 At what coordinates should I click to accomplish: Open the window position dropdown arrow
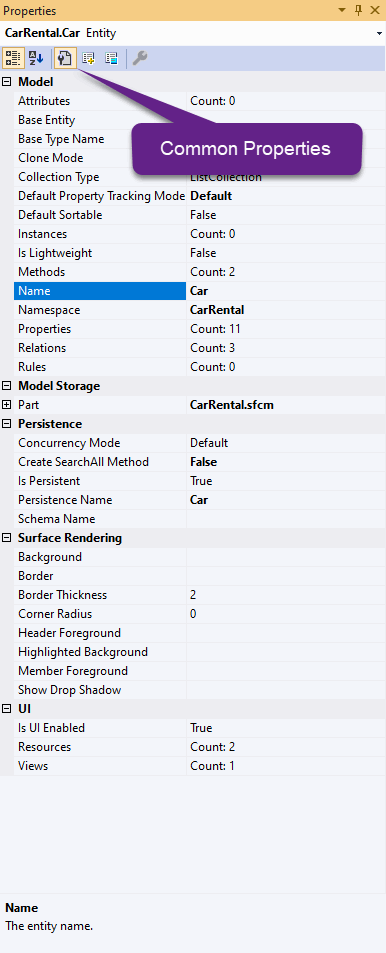click(x=342, y=10)
